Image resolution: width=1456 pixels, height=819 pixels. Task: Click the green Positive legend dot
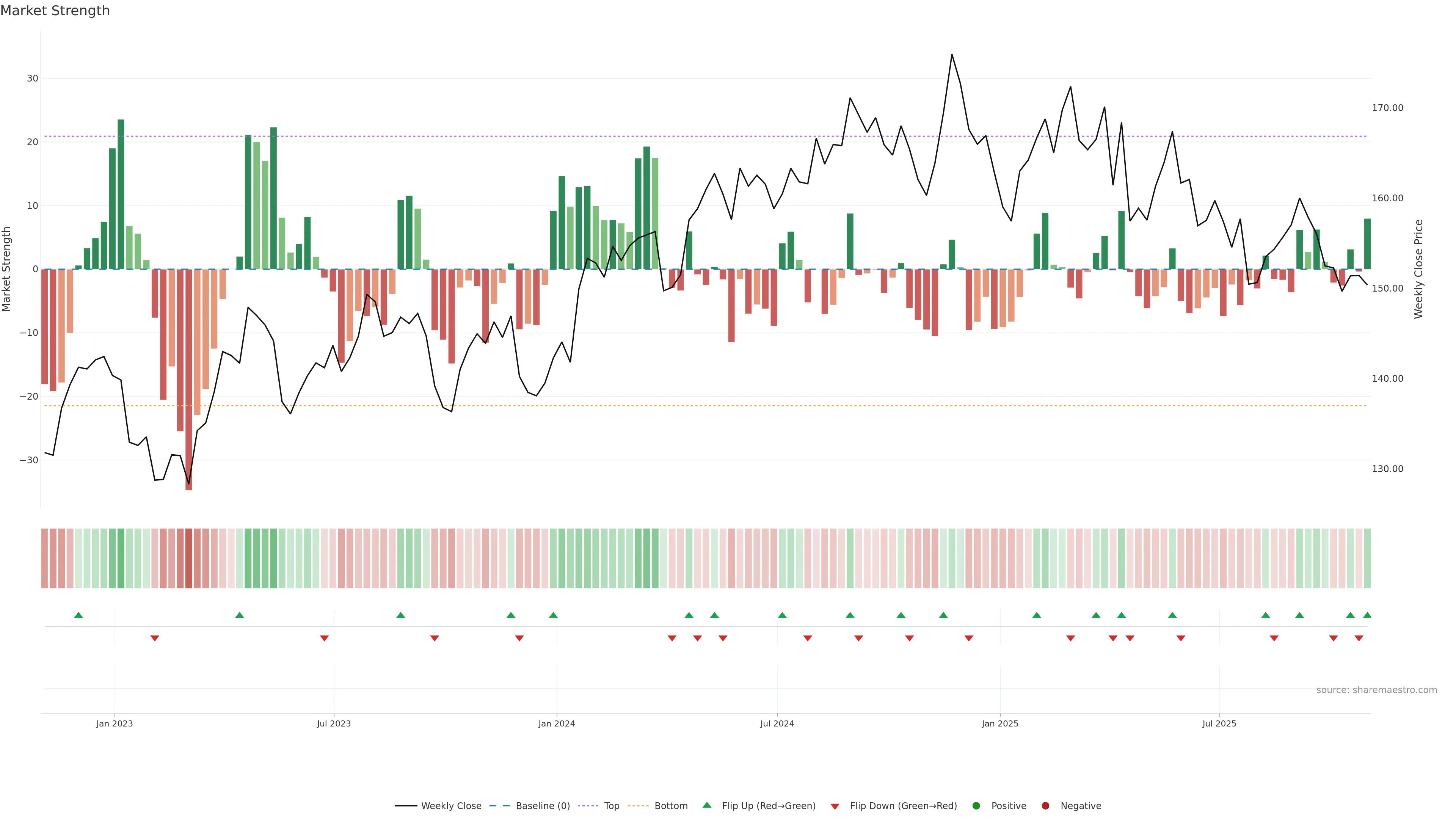pyautogui.click(x=976, y=805)
